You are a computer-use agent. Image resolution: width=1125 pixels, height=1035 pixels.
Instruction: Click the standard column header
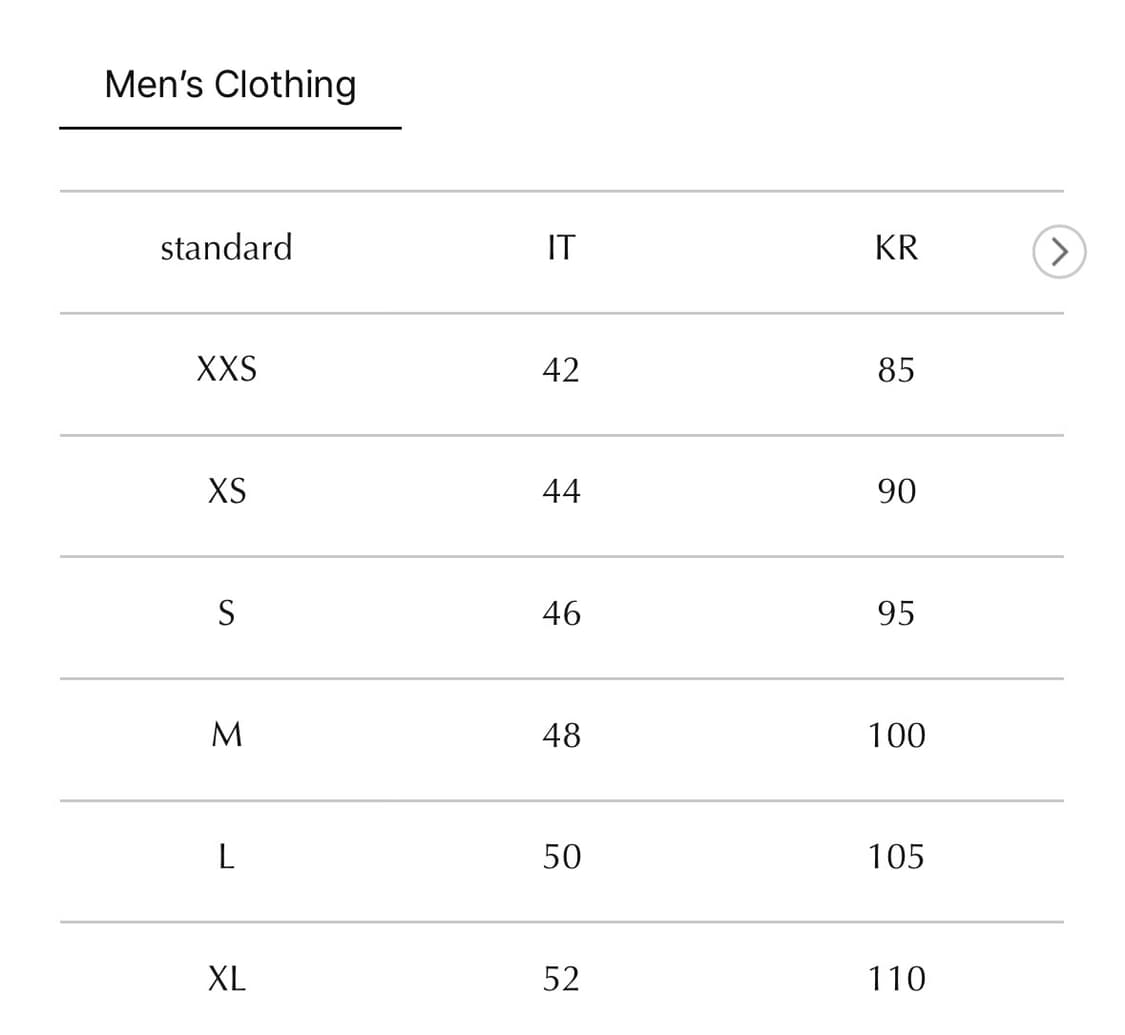226,248
